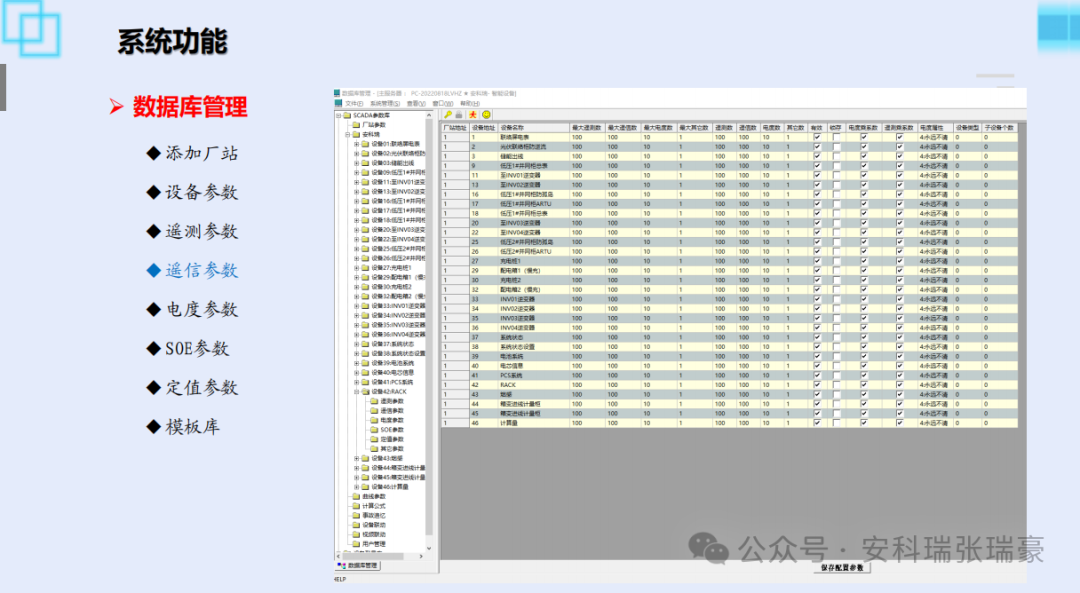1080x593 pixels.
Task: Toggle 遥测乘系数 checkbox in address 9 row
Action: 900,166
